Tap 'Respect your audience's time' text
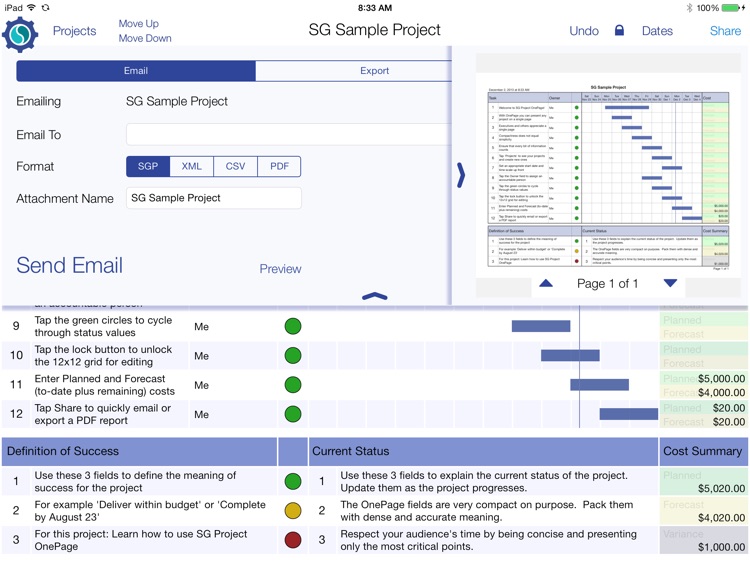The width and height of the screenshot is (750, 563). (488, 540)
